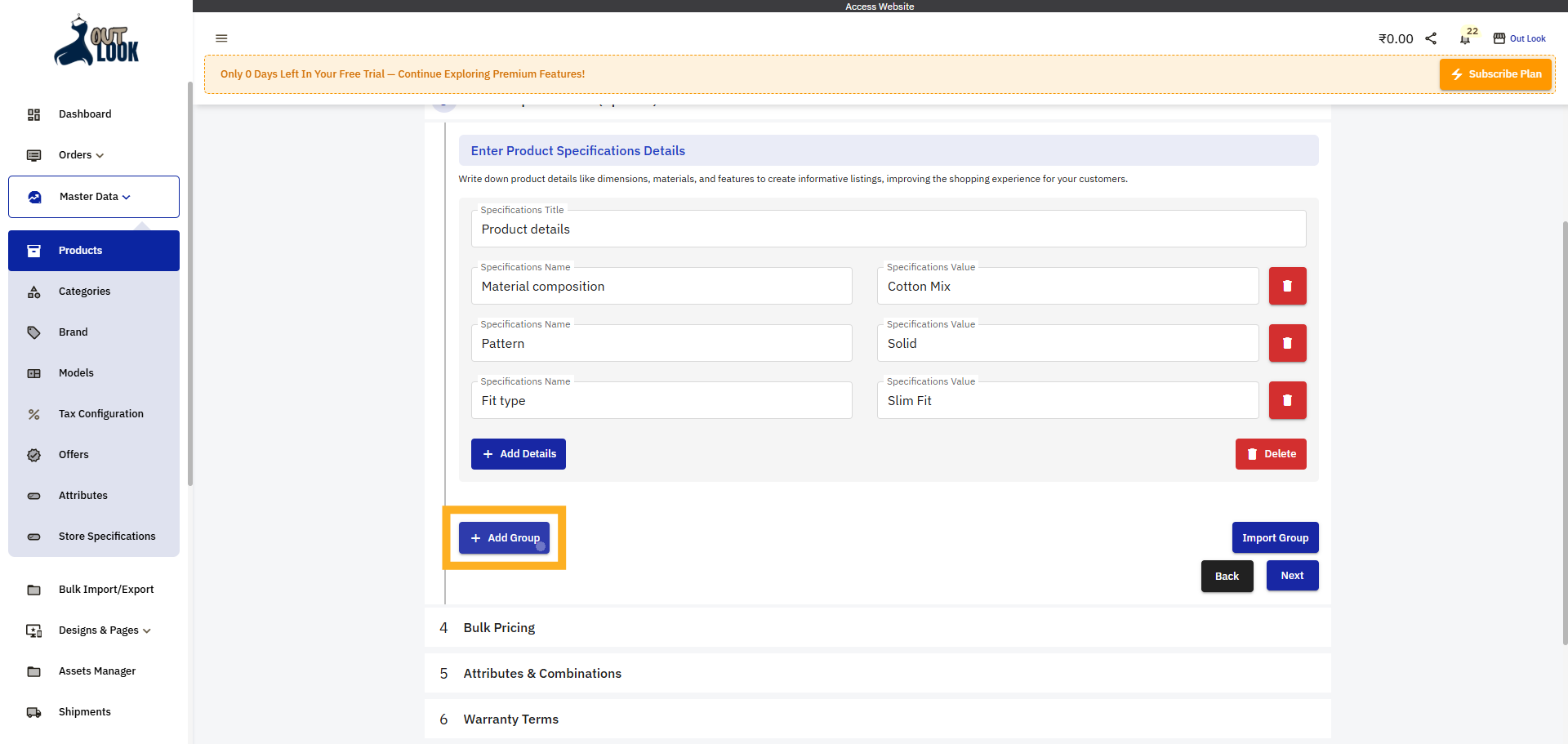The height and width of the screenshot is (744, 1568).
Task: Open notifications via bell icon showing 22
Action: [x=1464, y=38]
